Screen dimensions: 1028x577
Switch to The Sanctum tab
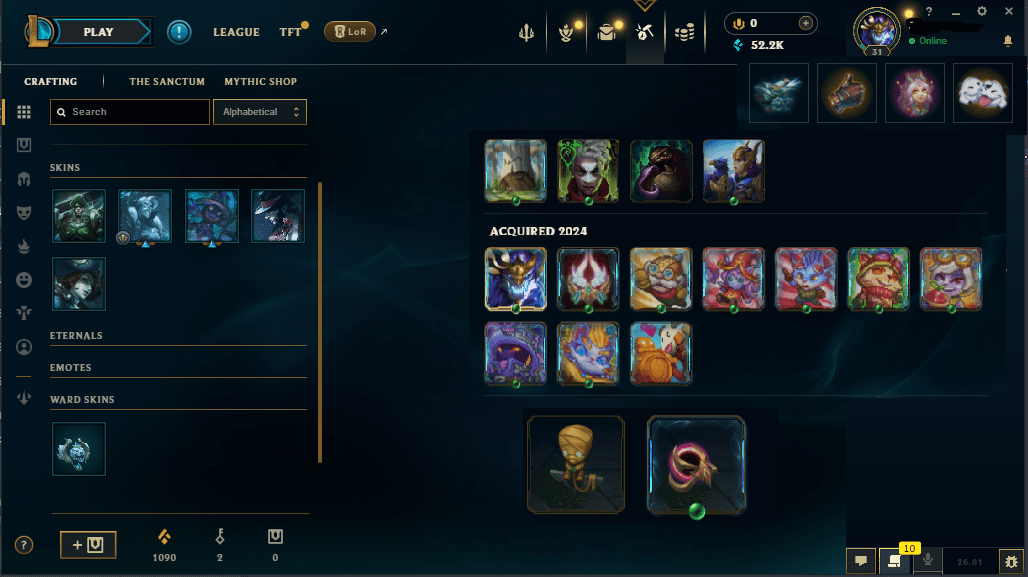167,81
